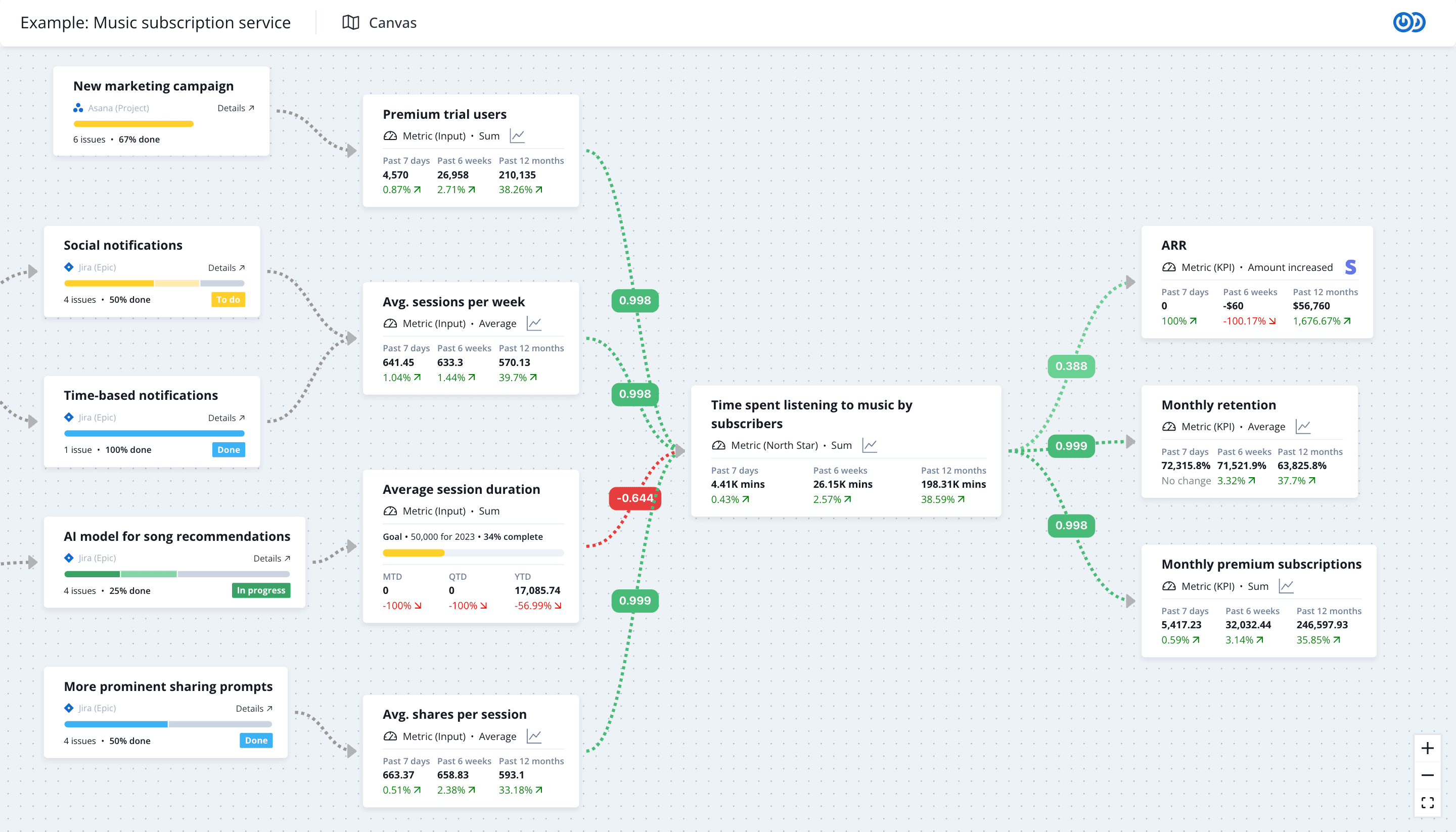The height and width of the screenshot is (832, 1456).
Task: Click the Salesforce icon on the ARR card
Action: (x=1350, y=267)
